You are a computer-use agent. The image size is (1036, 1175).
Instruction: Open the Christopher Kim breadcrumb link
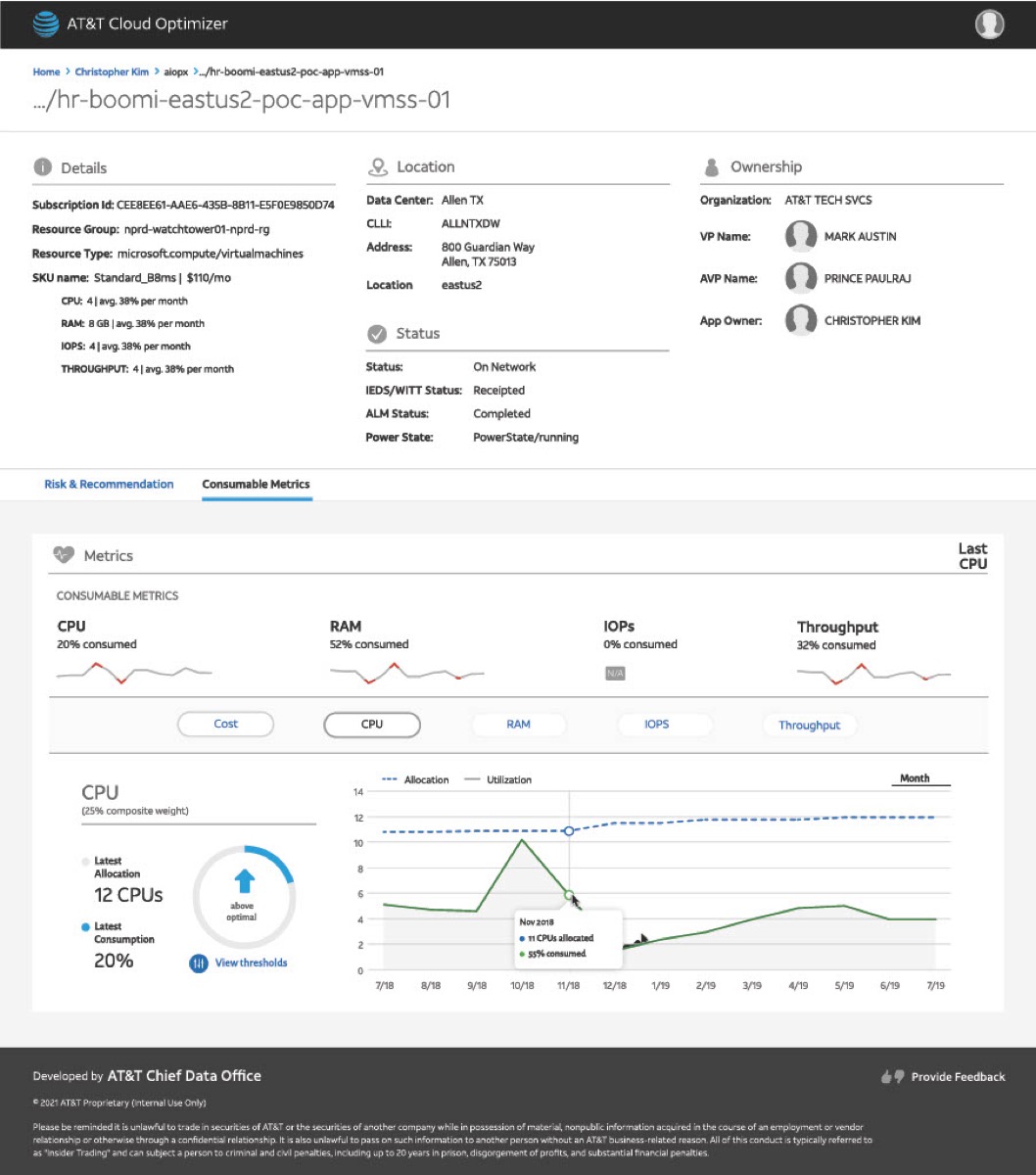pyautogui.click(x=112, y=72)
